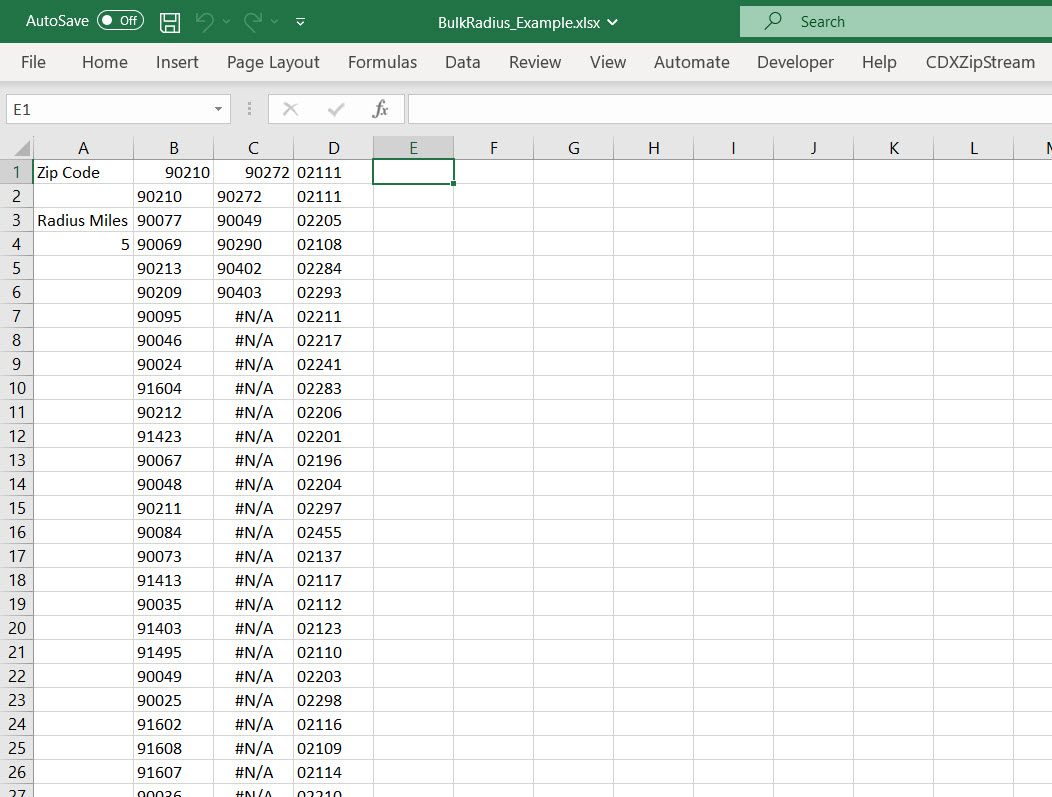Click into the formula bar input
This screenshot has height=797, width=1052.
click(x=730, y=109)
